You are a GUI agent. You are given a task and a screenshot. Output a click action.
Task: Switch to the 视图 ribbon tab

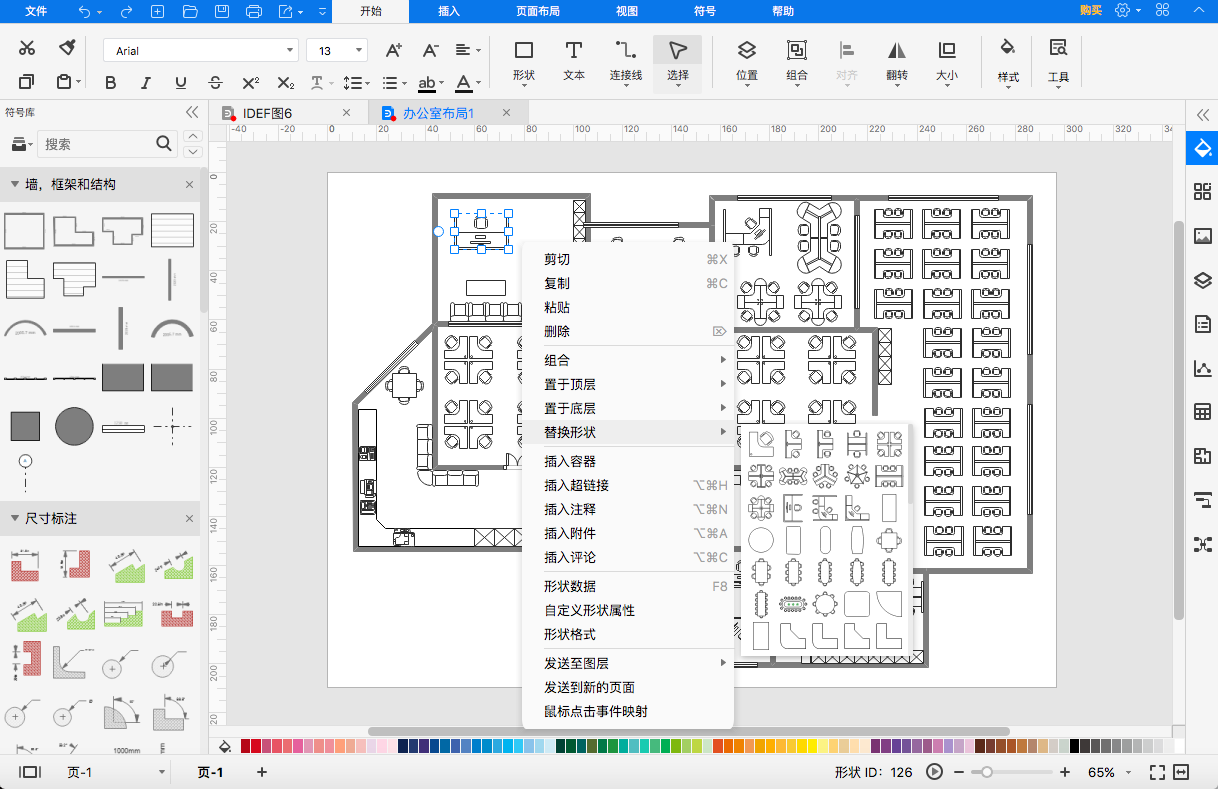627,12
